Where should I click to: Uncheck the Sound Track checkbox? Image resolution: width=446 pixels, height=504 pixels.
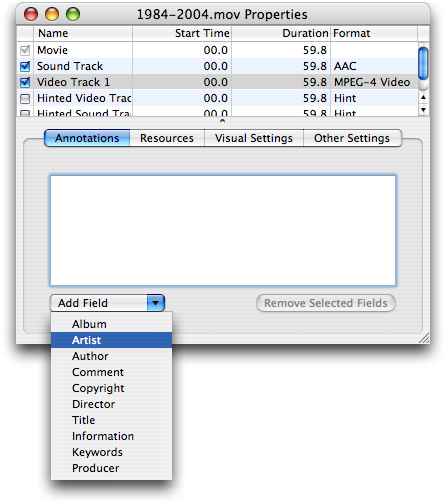(x=25, y=66)
